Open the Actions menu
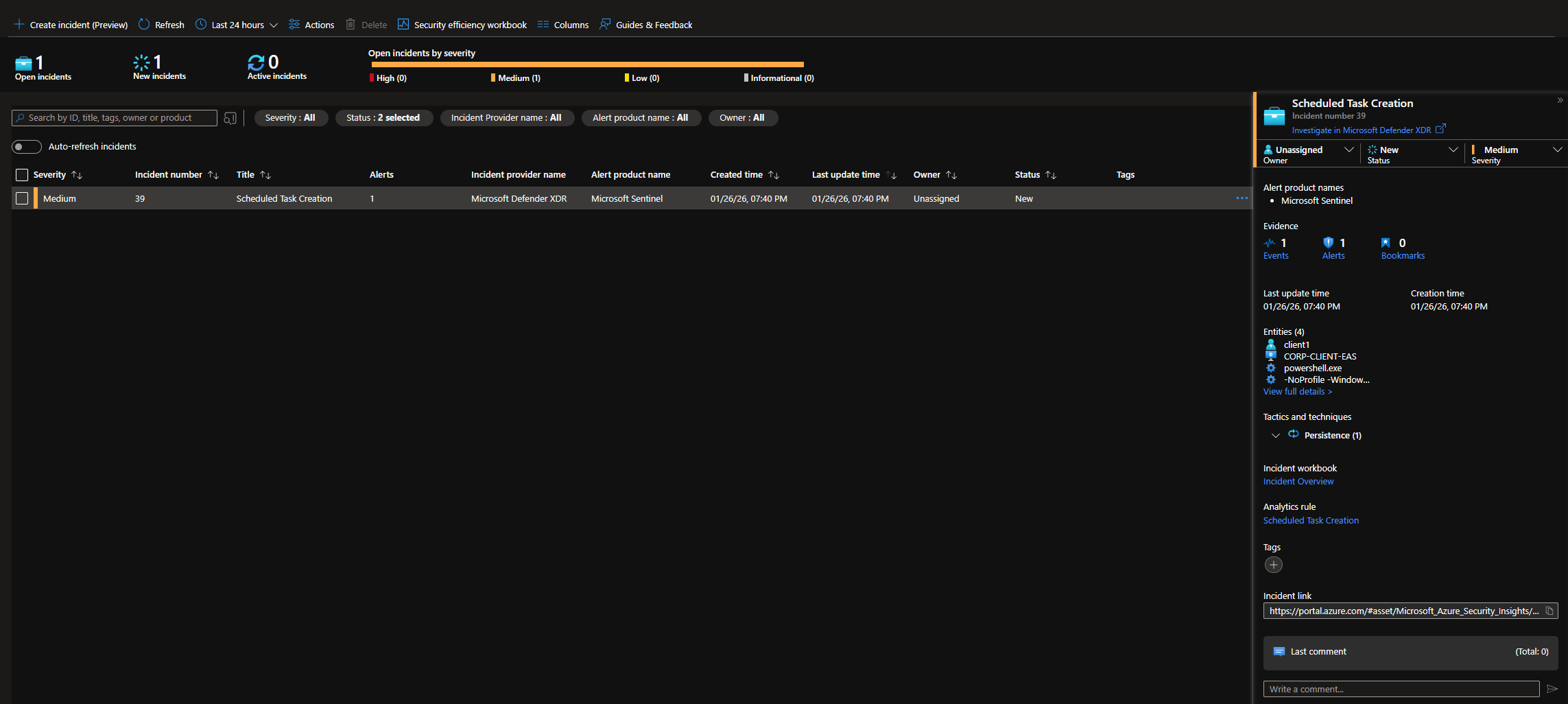This screenshot has width=1568, height=704. point(311,25)
